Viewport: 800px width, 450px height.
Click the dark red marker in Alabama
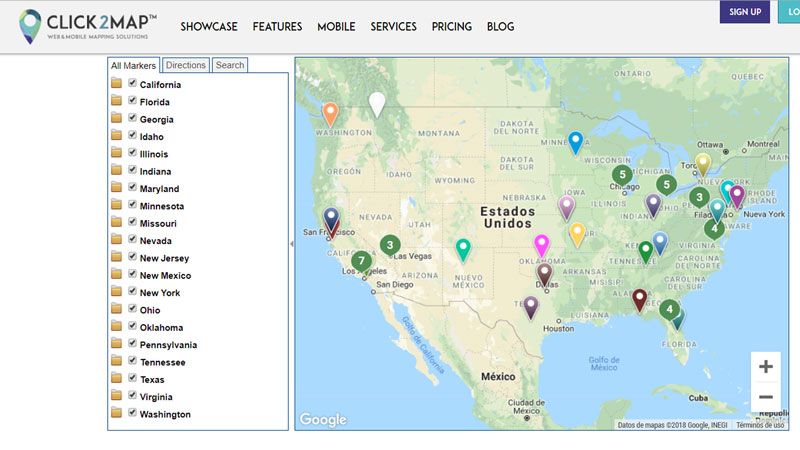(x=639, y=299)
